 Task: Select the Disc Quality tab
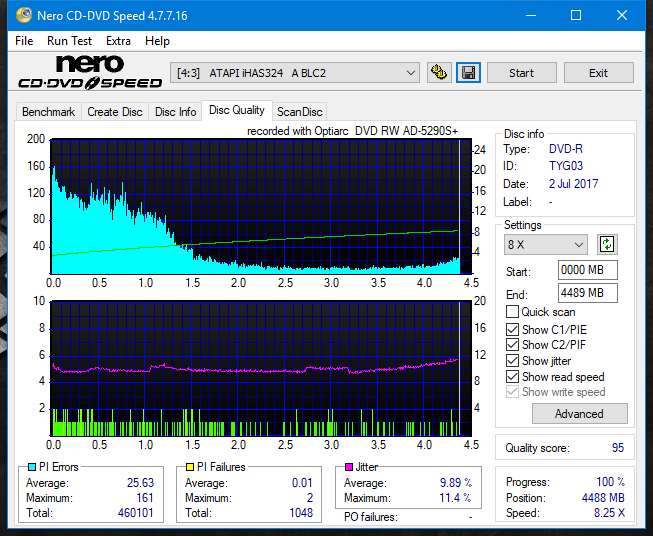[237, 110]
